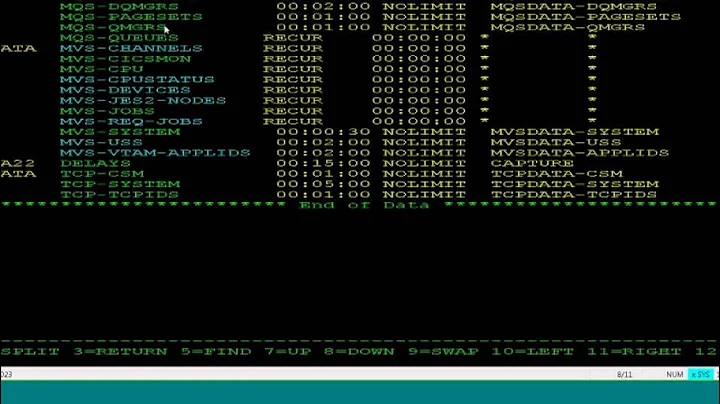Select the MVS-CPU entry

pos(101,69)
